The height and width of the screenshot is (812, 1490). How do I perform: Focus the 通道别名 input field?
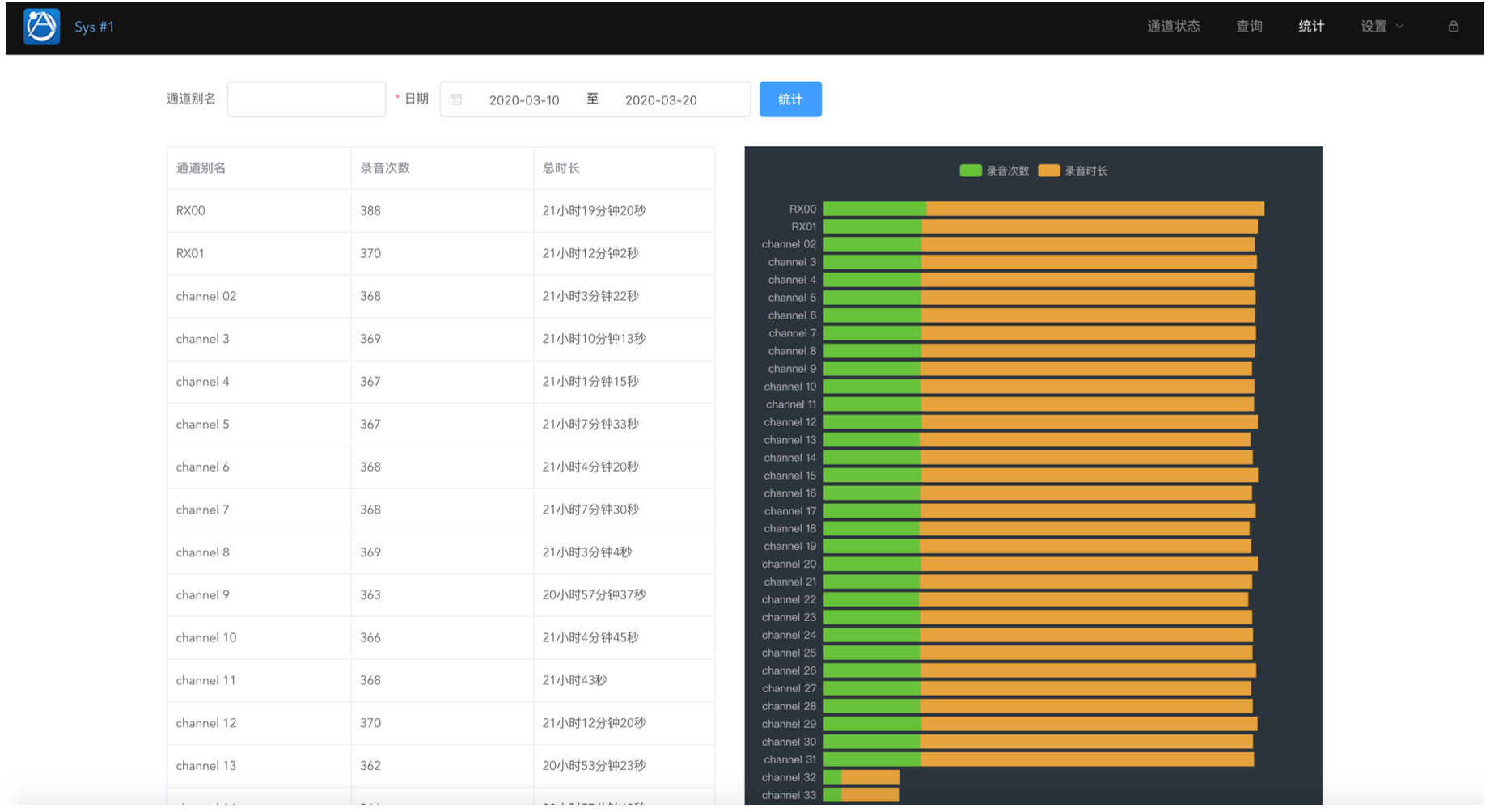306,99
